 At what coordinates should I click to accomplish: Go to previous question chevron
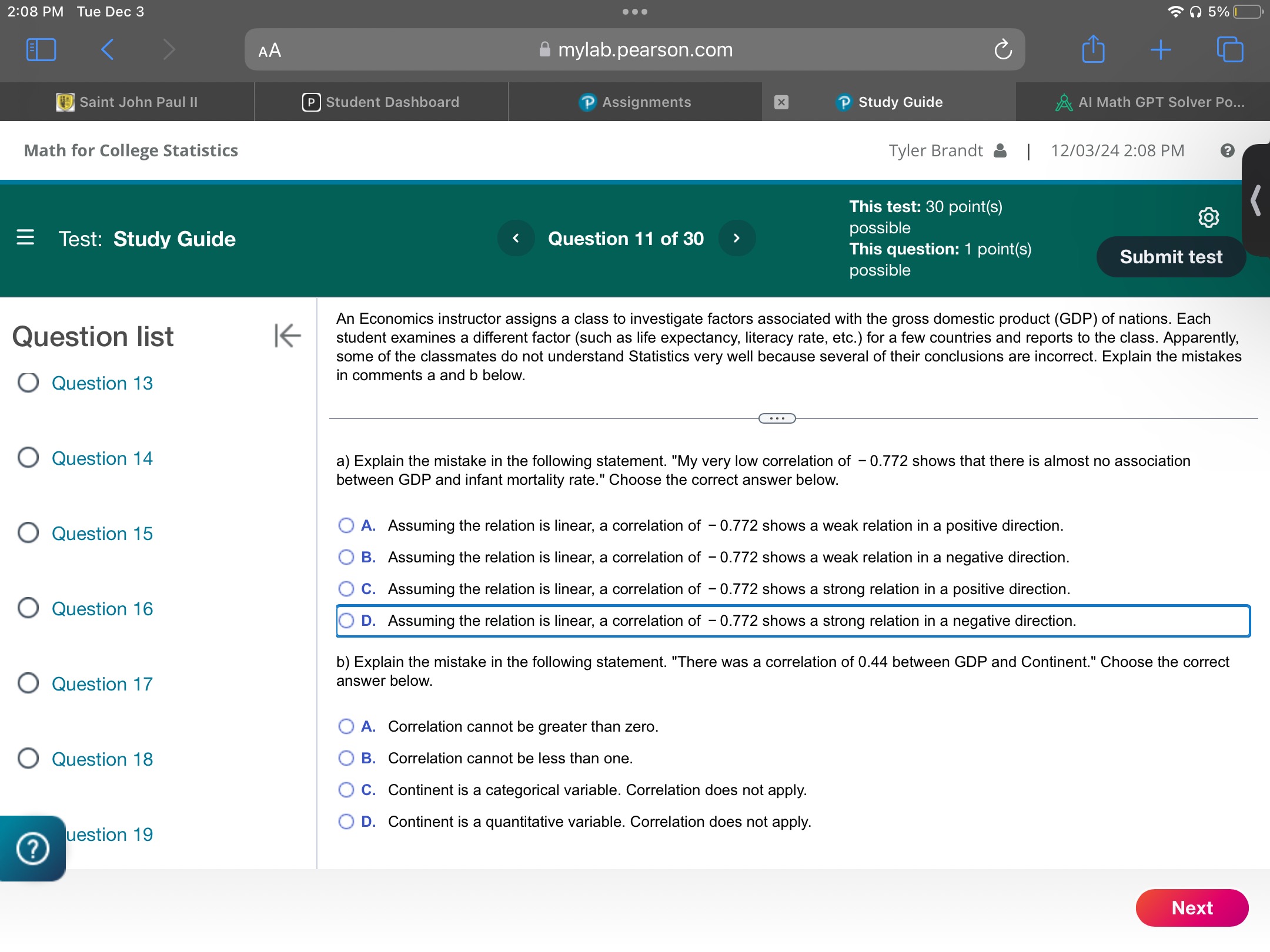coord(516,238)
